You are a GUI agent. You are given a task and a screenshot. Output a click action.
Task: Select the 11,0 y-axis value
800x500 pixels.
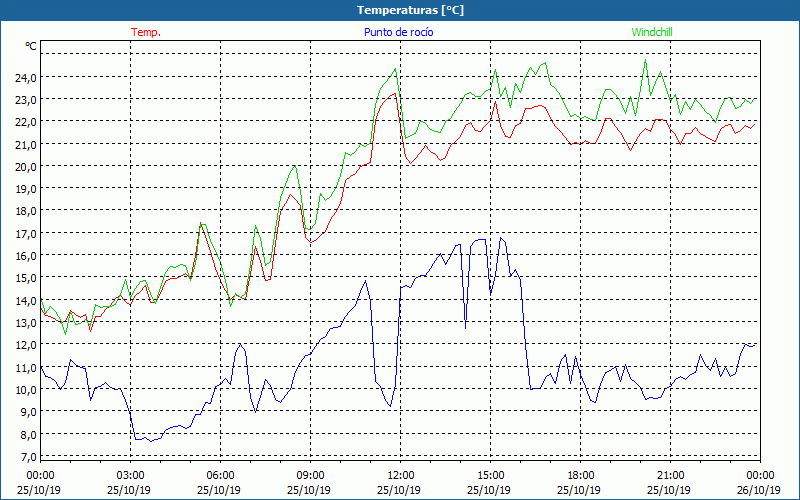click(x=27, y=368)
